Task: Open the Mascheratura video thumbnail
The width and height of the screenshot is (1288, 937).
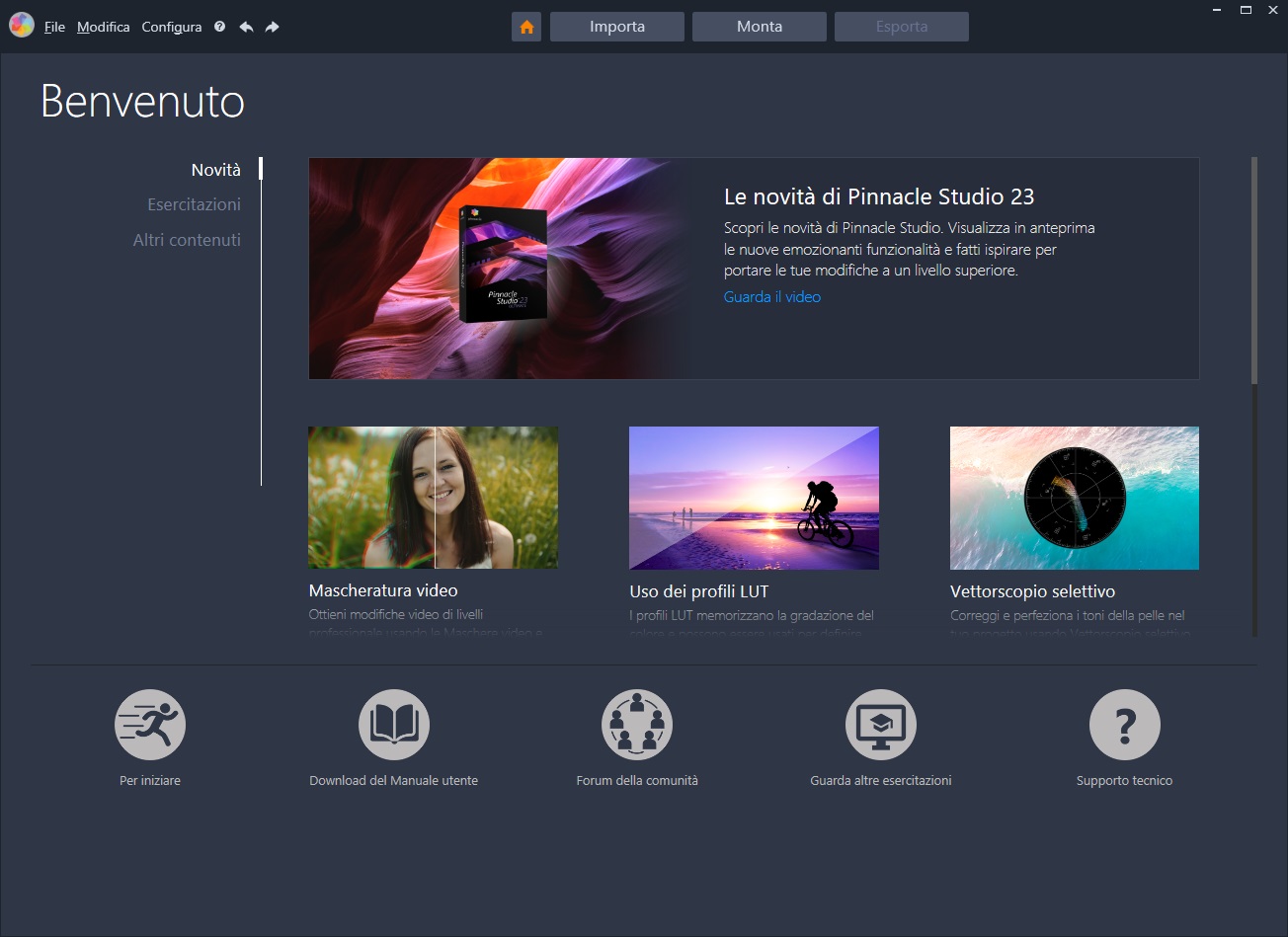Action: 433,498
